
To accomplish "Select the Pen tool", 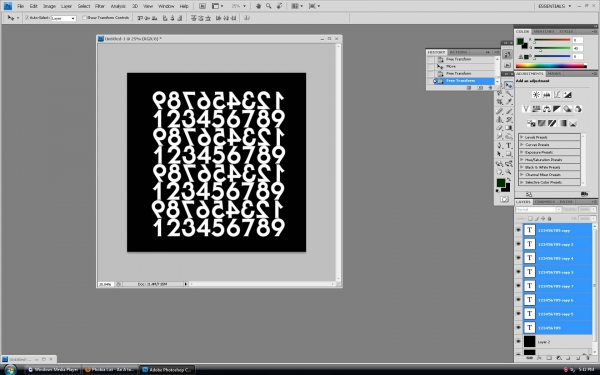I will (x=500, y=145).
